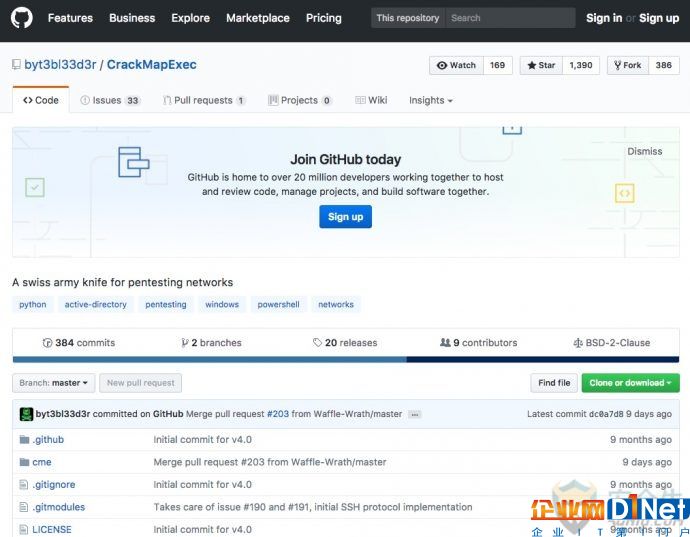The height and width of the screenshot is (537, 690).
Task: Open latest commit dc0a7d8
Action: 606,414
